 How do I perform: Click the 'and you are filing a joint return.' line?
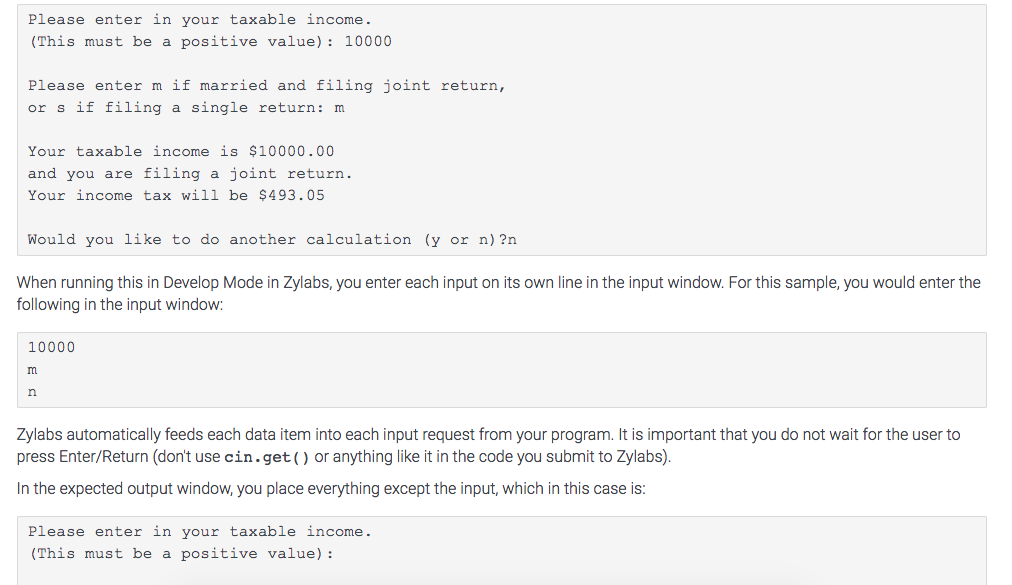click(x=190, y=174)
